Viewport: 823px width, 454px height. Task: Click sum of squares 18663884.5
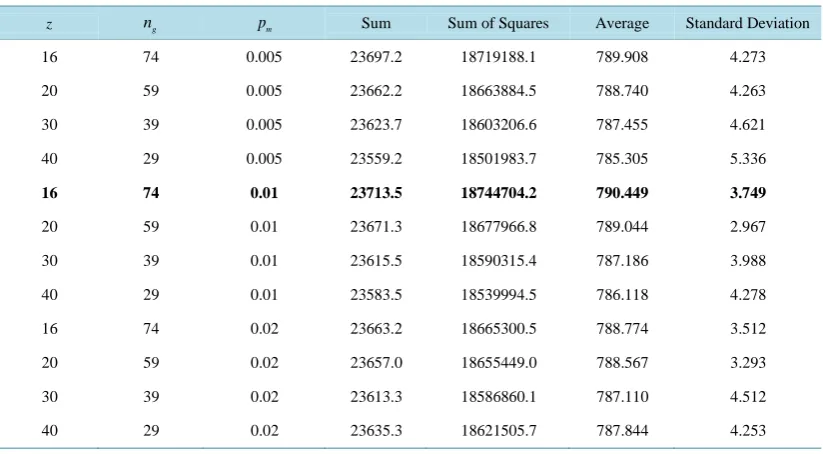coord(498,91)
